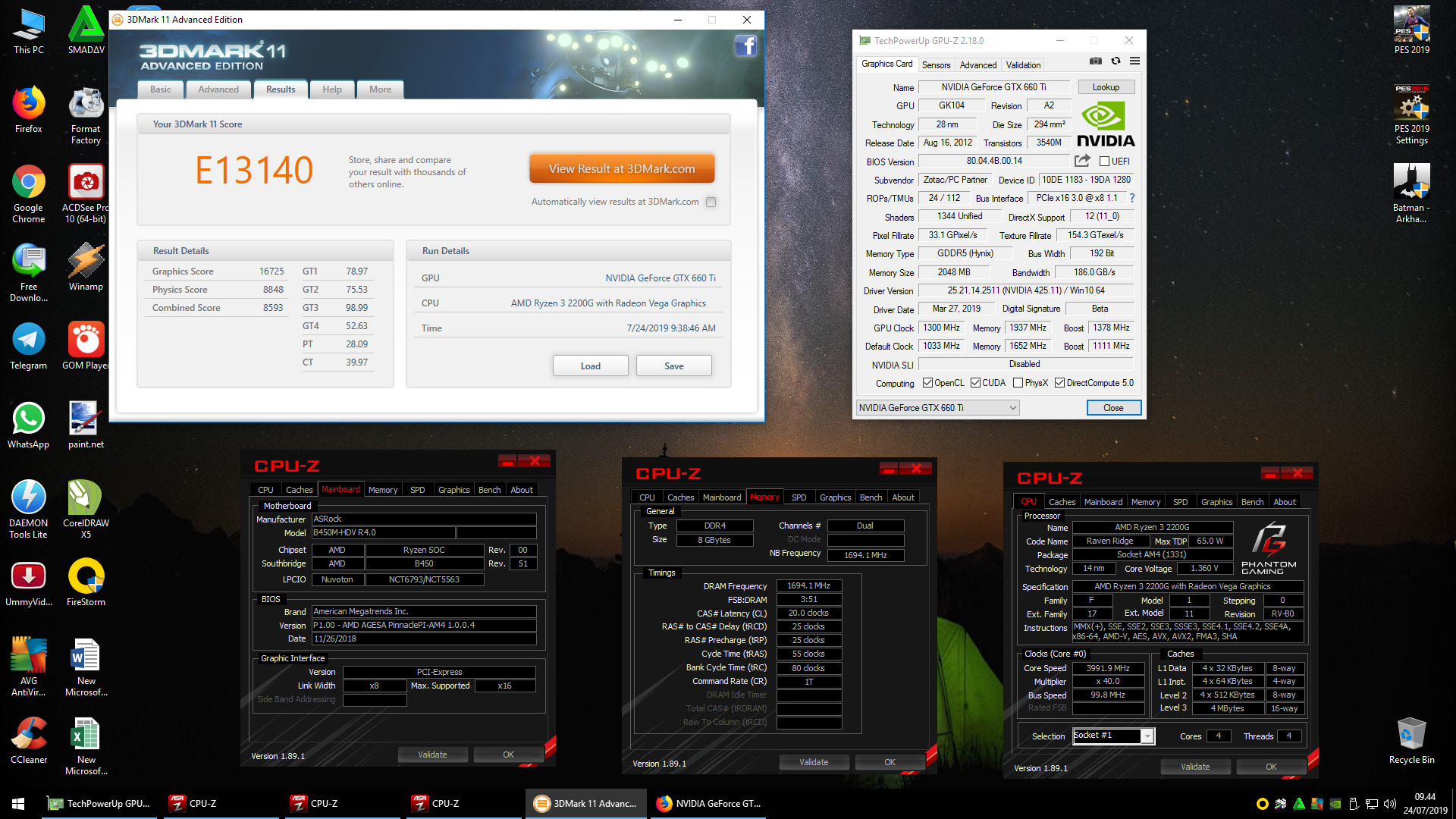This screenshot has width=1456, height=819.
Task: Open the GPU-Z hamburger menu
Action: 1134,61
